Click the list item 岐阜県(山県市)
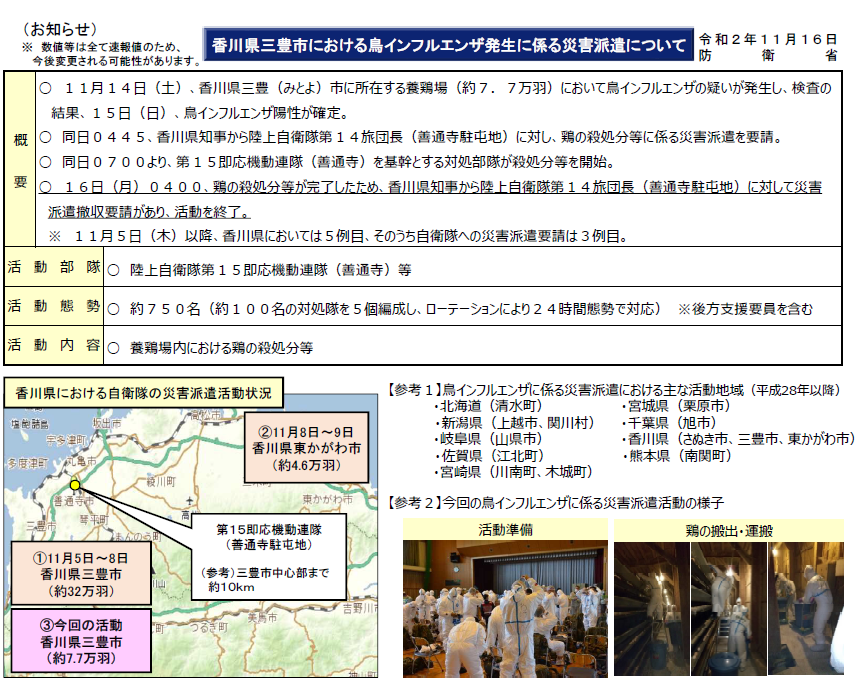Viewport: 859px width, 681px height. pyautogui.click(x=489, y=439)
